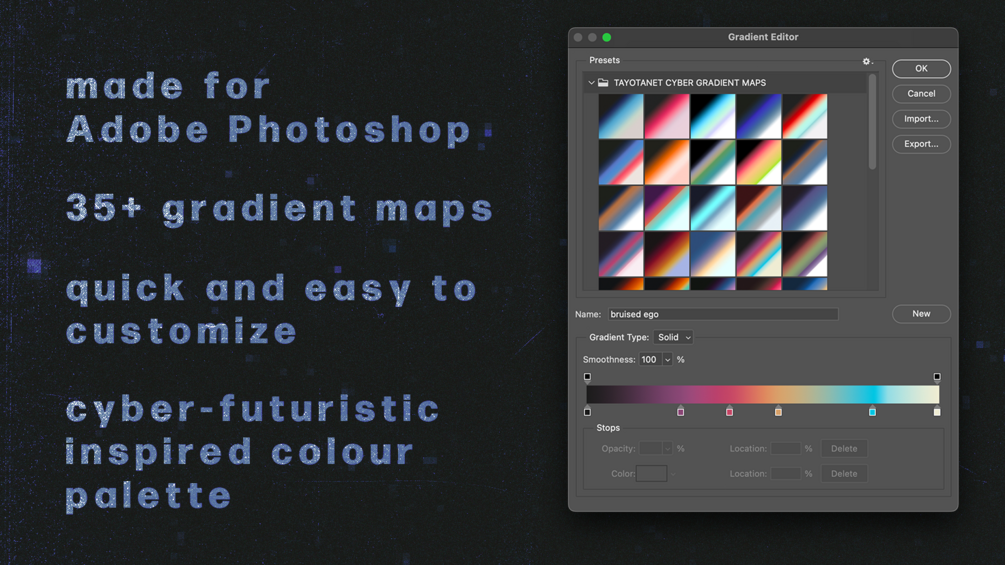Click OK to confirm the gradient

click(921, 69)
